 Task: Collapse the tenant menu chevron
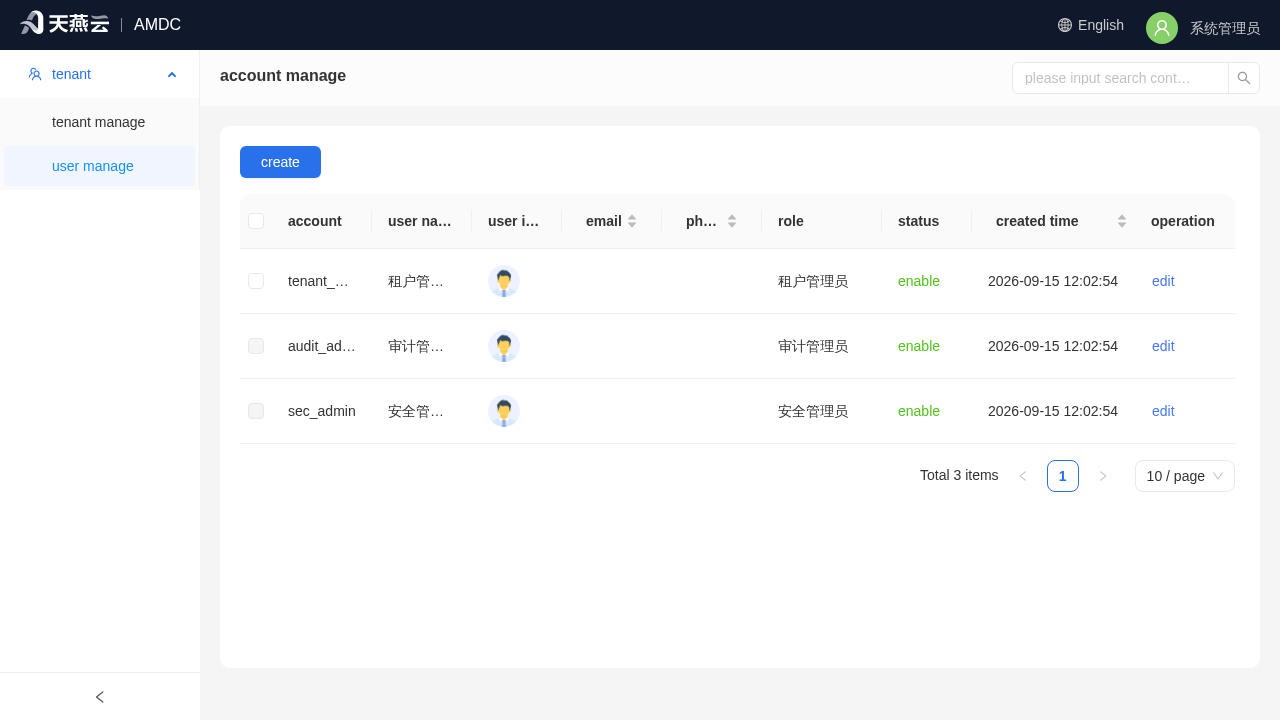point(172,74)
